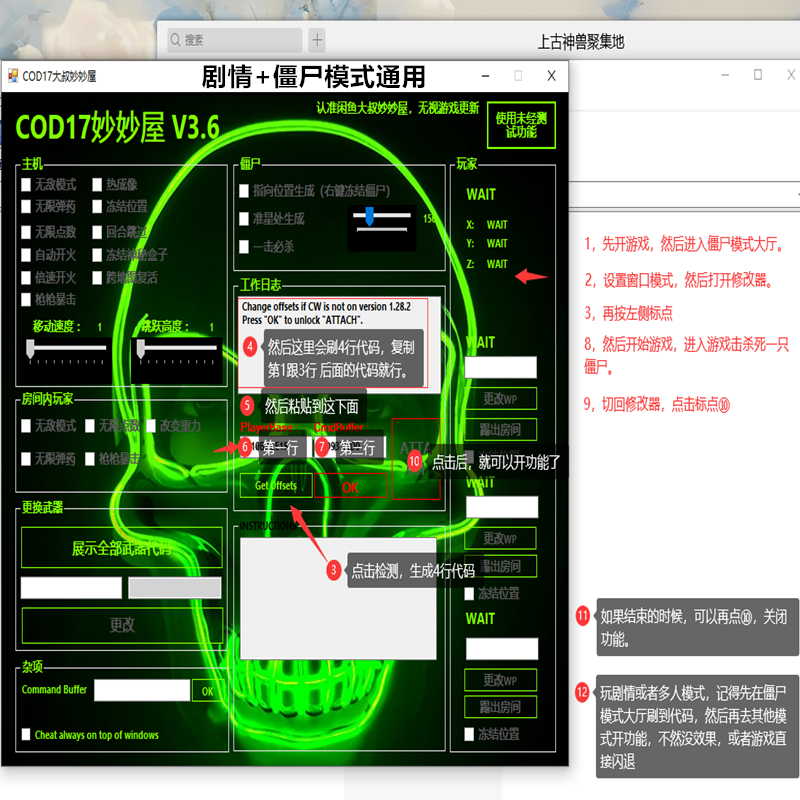
Task: Click the 'X: WAIT' coordinate readout
Action: tap(487, 225)
